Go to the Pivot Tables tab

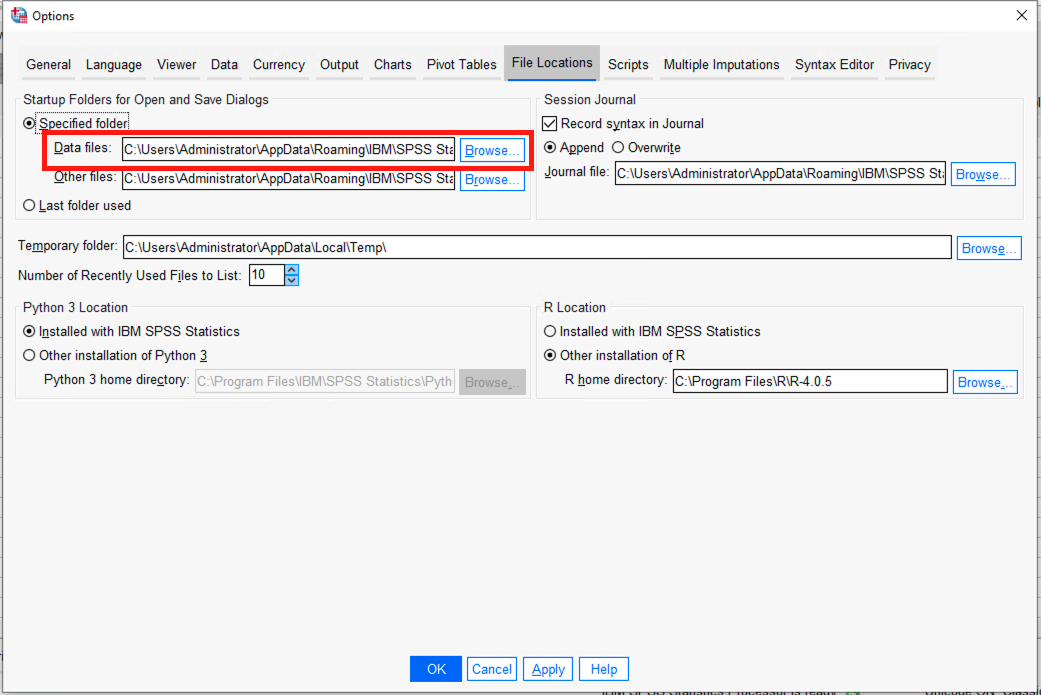click(461, 64)
